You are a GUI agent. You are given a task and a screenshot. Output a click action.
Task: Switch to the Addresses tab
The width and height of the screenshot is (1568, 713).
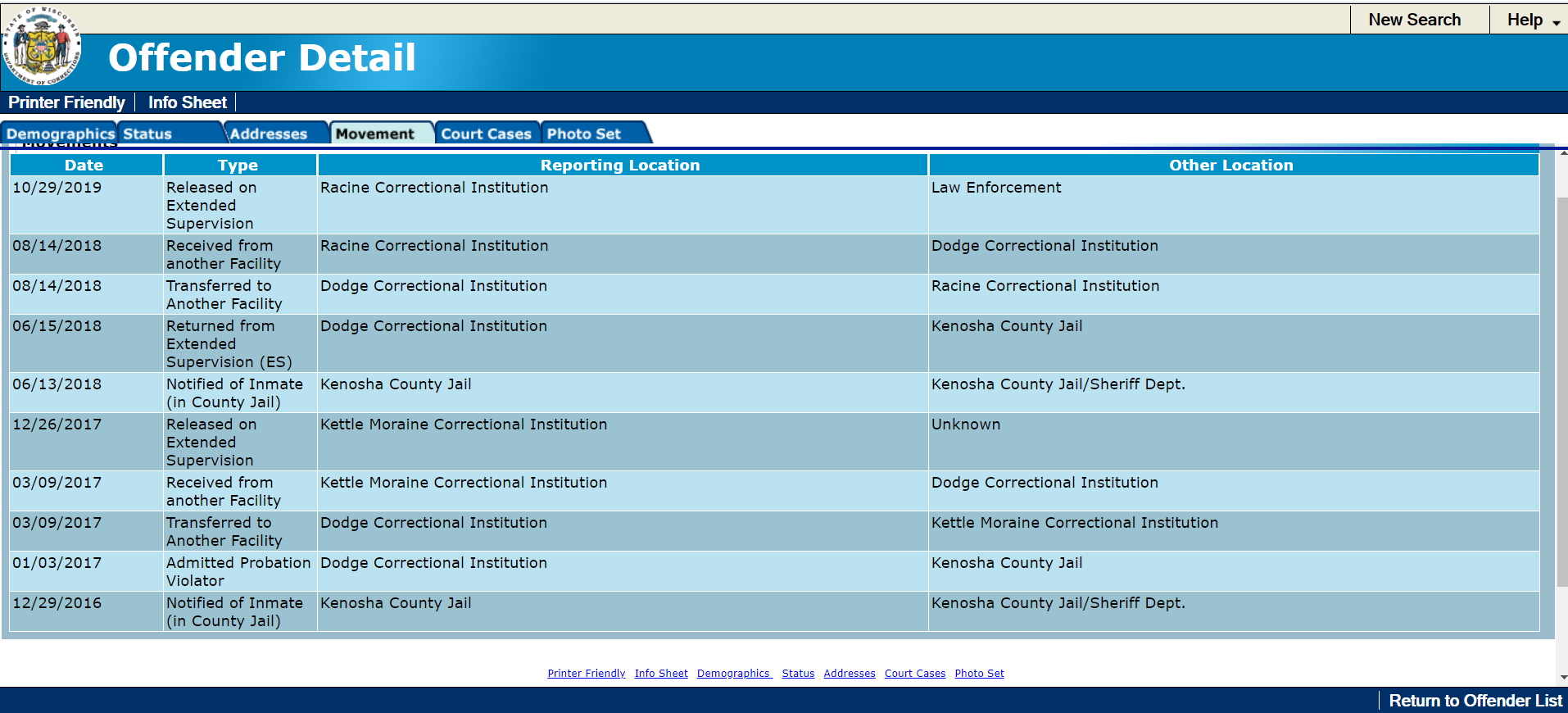(x=275, y=134)
